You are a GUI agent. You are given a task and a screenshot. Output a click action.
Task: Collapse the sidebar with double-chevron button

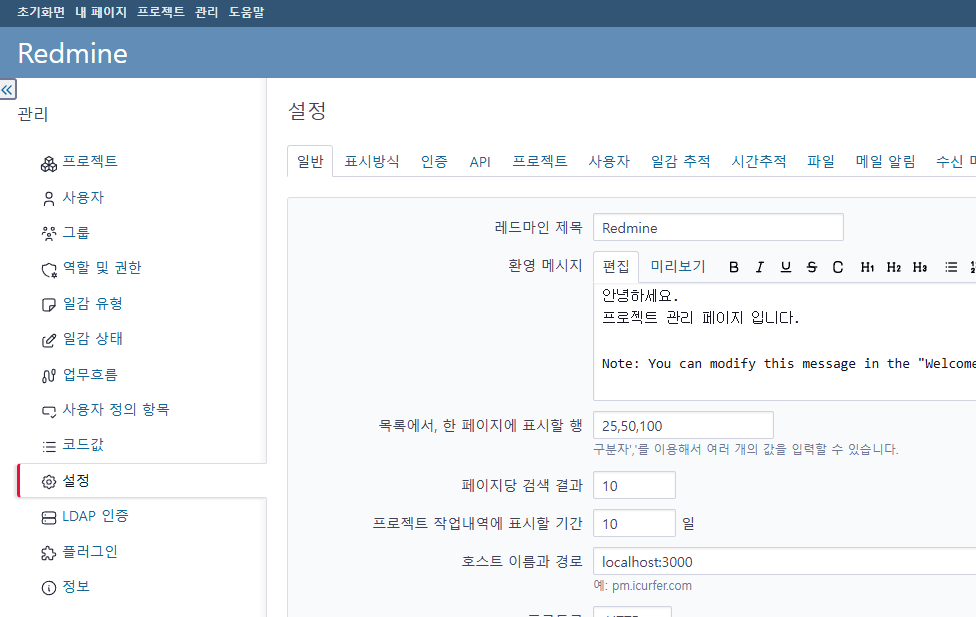(x=7, y=90)
